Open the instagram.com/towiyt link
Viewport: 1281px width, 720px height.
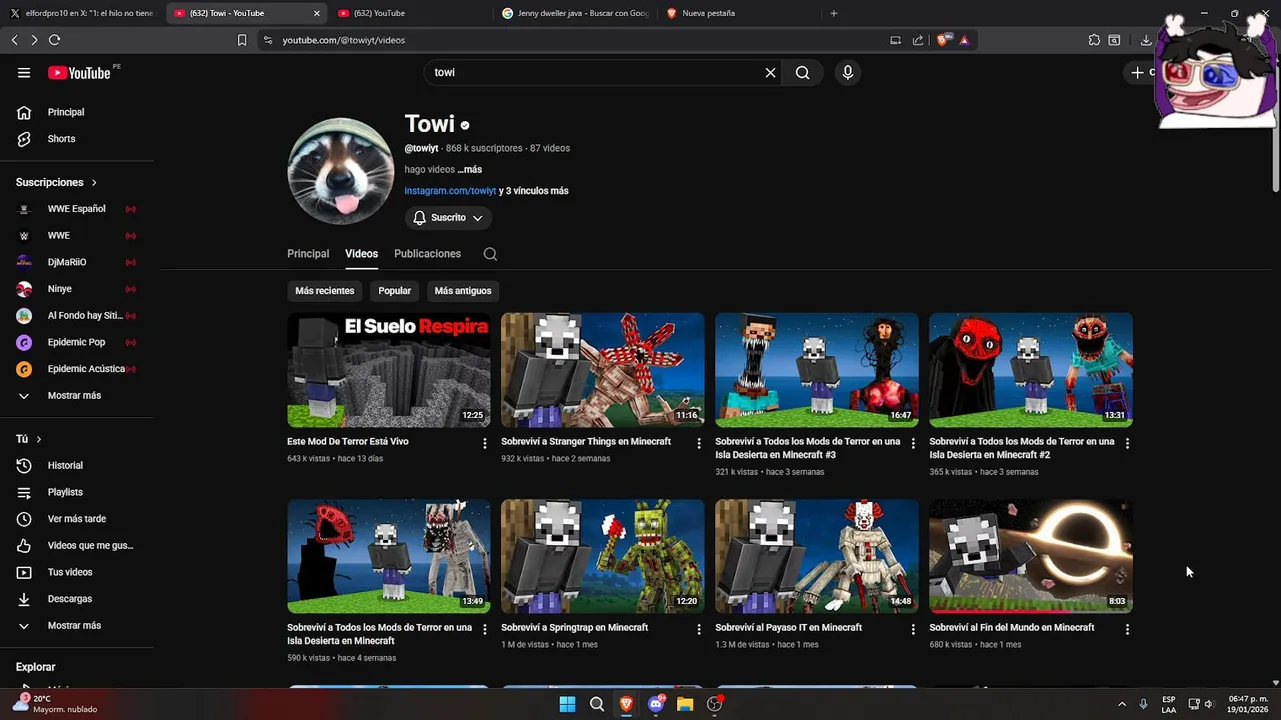click(450, 191)
